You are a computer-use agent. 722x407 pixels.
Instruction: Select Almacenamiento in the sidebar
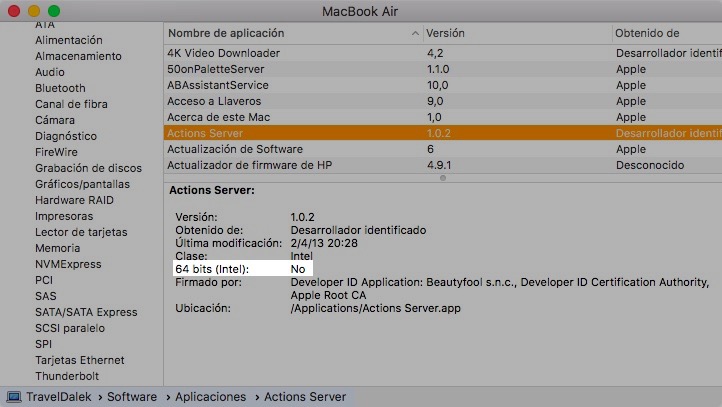(78, 56)
